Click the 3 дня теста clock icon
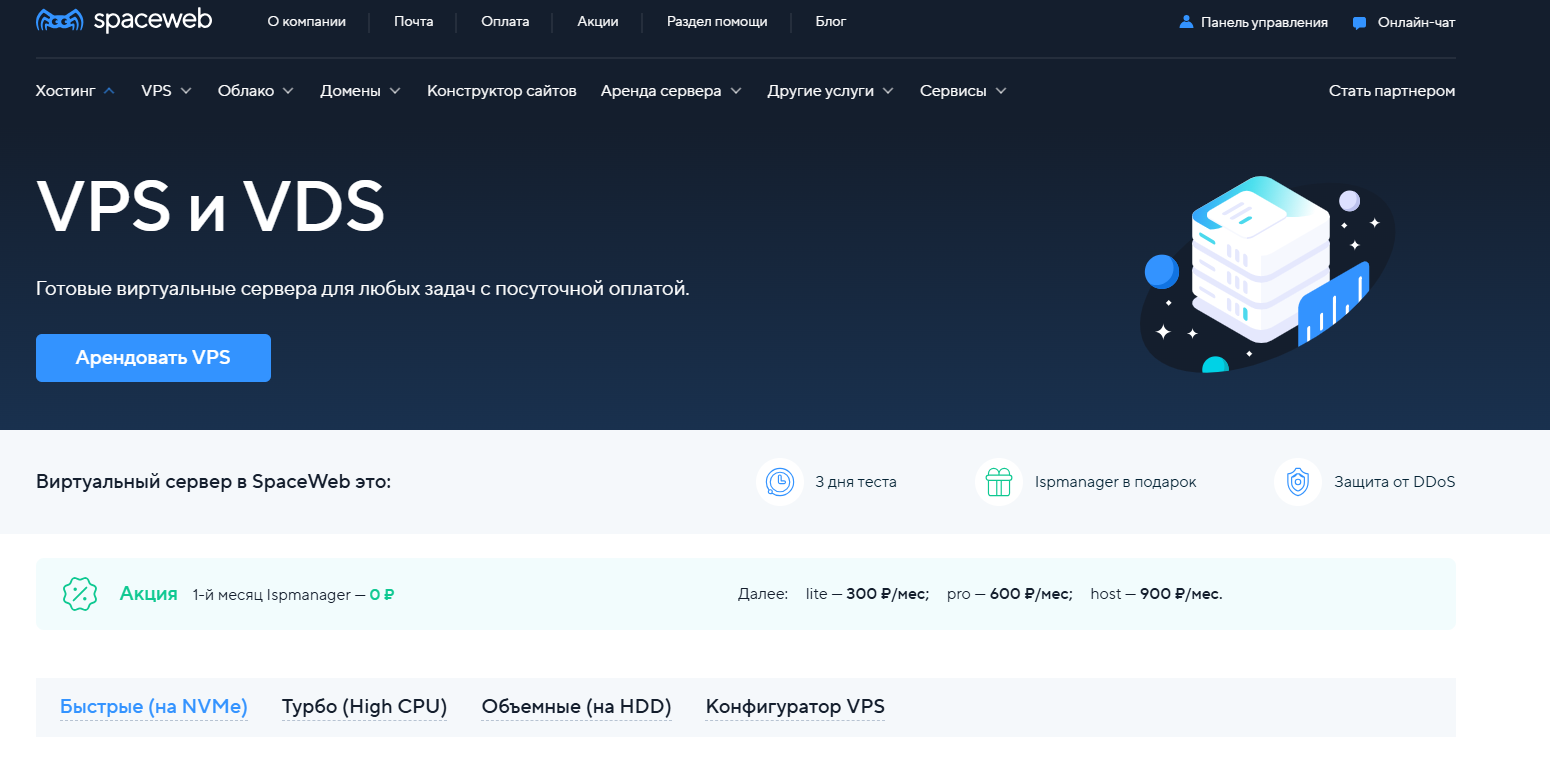The height and width of the screenshot is (760, 1550). point(780,482)
